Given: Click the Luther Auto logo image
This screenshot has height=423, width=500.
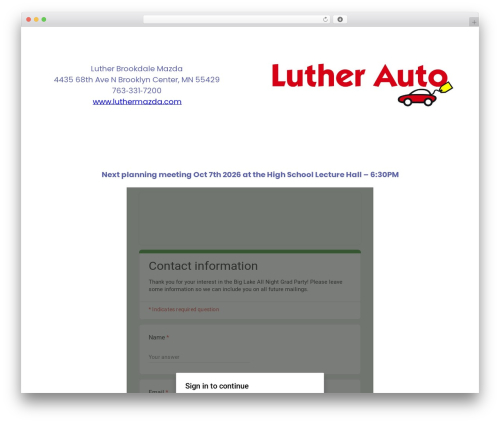Looking at the screenshot, I should (x=362, y=85).
